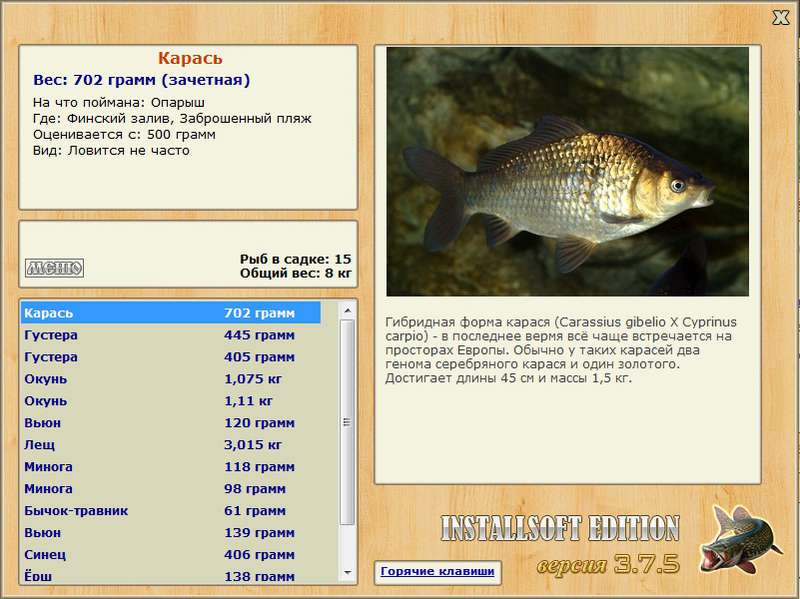
Task: Select Вьюн 139 грамм entry
Action: (171, 532)
